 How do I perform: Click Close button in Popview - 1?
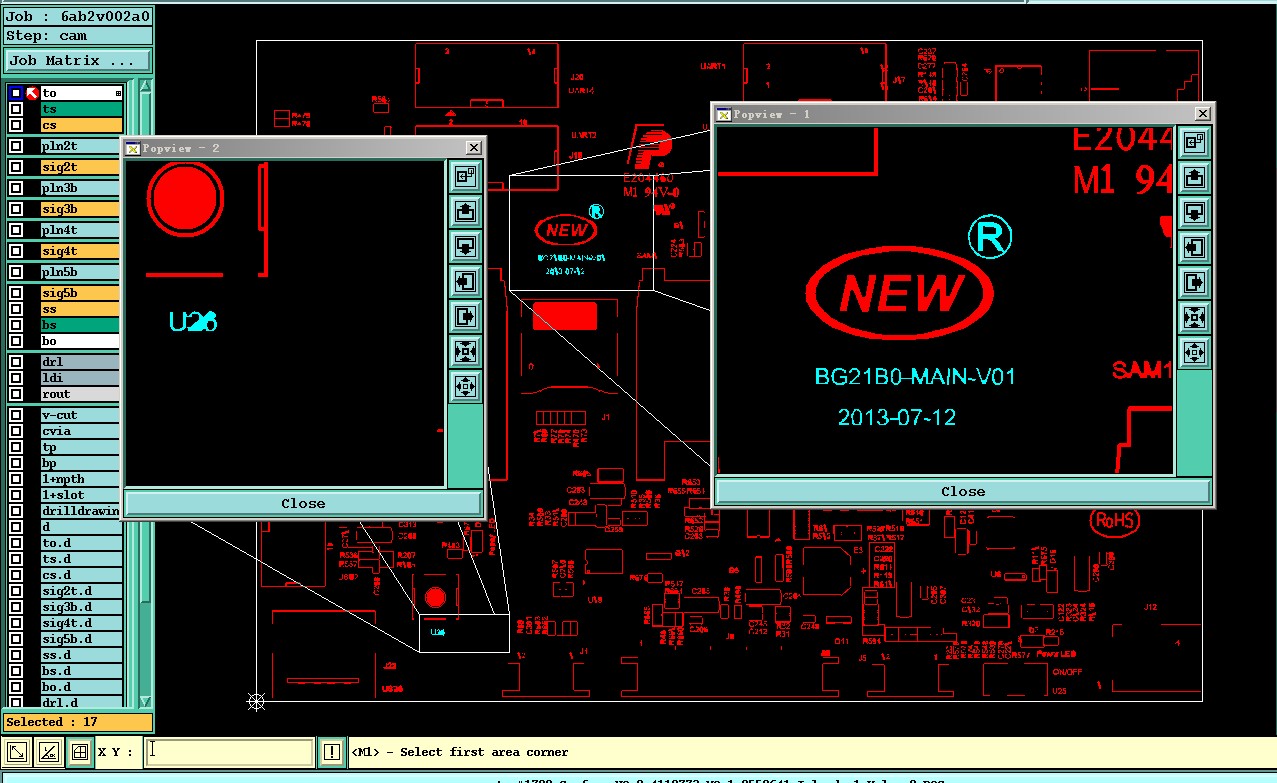pos(963,491)
